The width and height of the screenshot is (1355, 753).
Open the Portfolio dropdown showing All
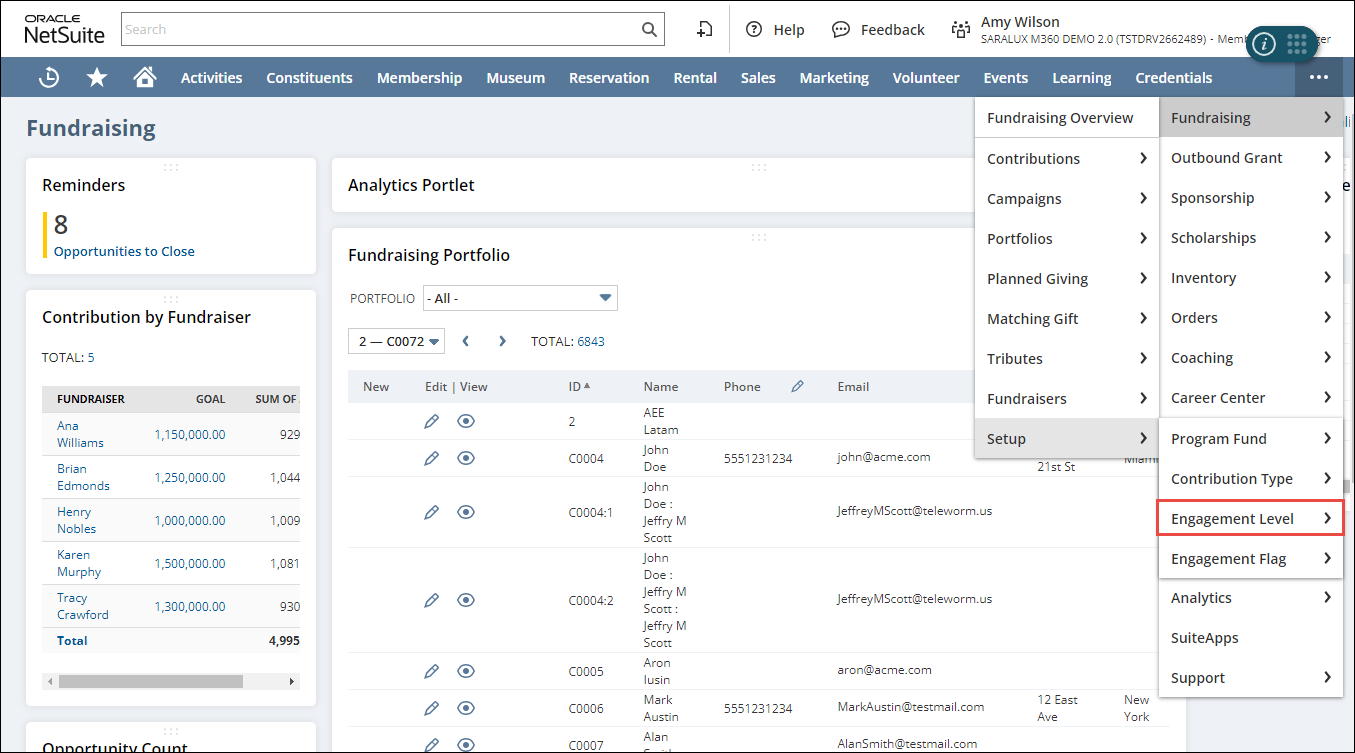tap(520, 298)
